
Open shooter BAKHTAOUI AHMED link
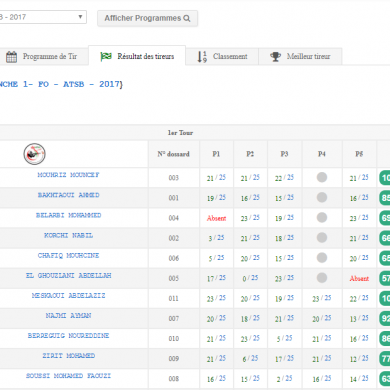click(68, 195)
